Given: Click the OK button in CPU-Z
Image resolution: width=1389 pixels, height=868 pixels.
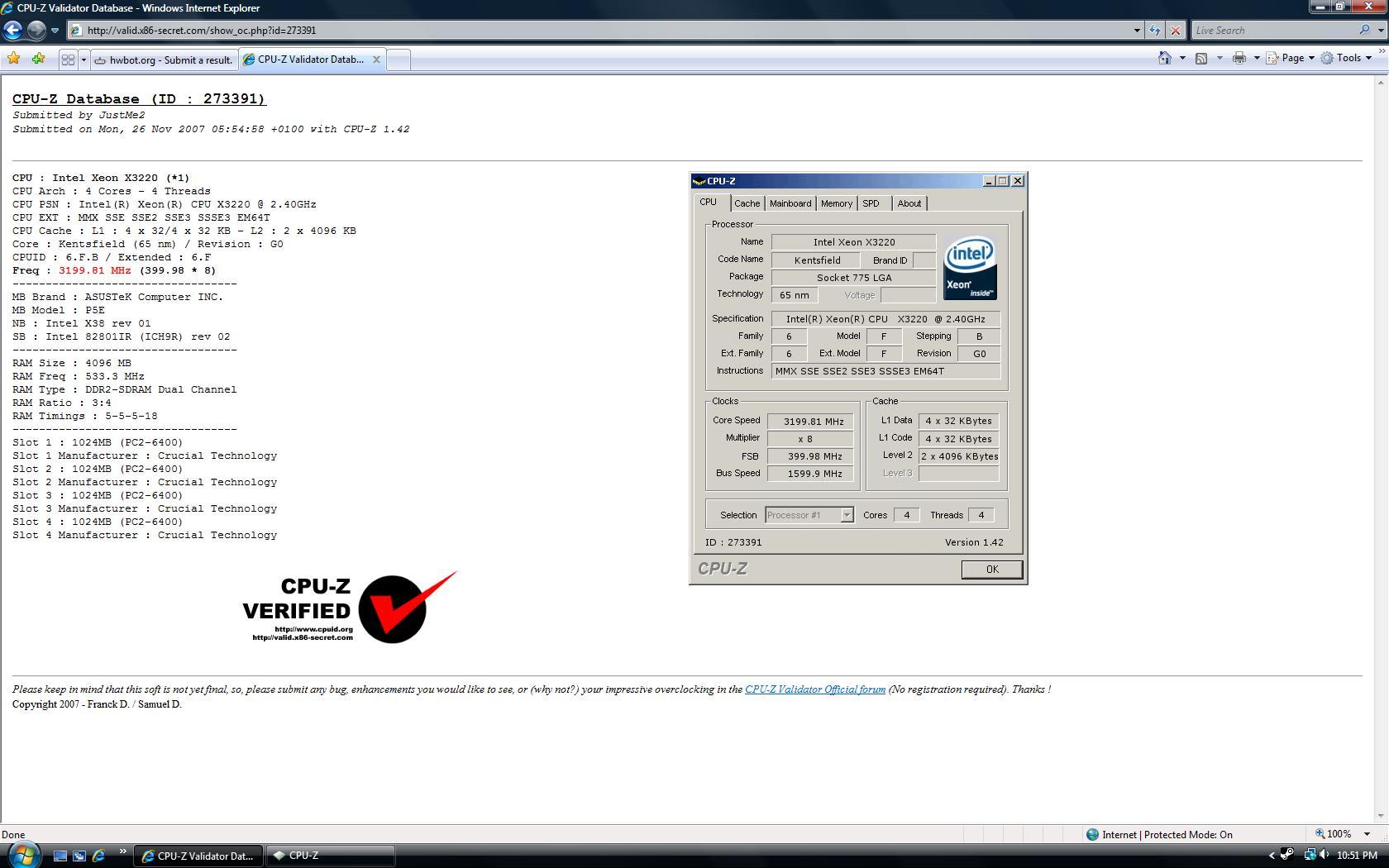Looking at the screenshot, I should coord(992,569).
